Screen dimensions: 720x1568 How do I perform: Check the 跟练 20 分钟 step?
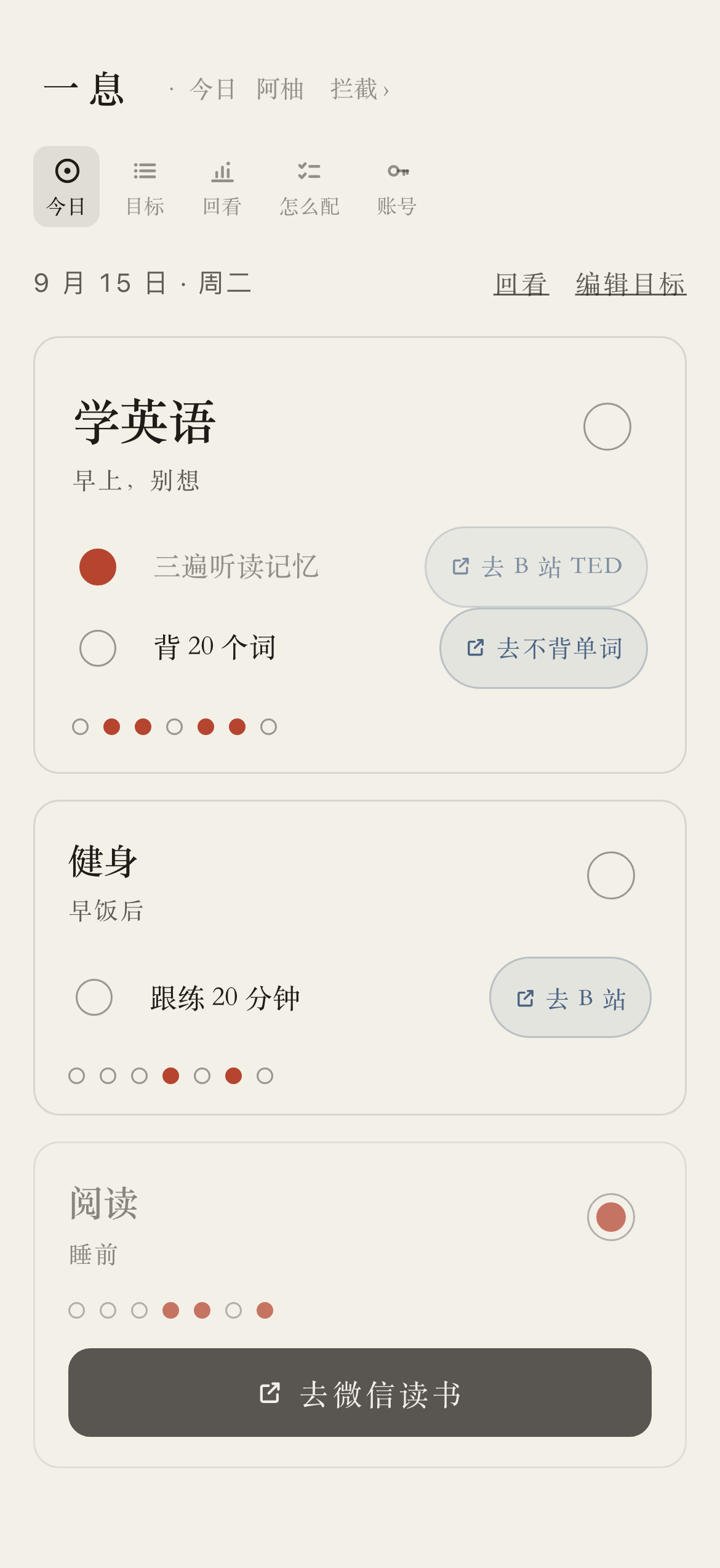coord(94,997)
